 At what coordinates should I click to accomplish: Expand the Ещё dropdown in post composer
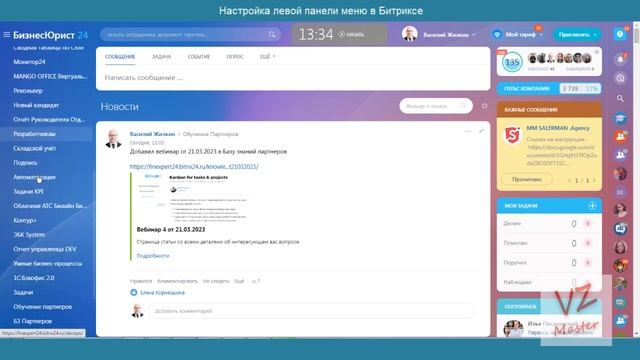(268, 56)
